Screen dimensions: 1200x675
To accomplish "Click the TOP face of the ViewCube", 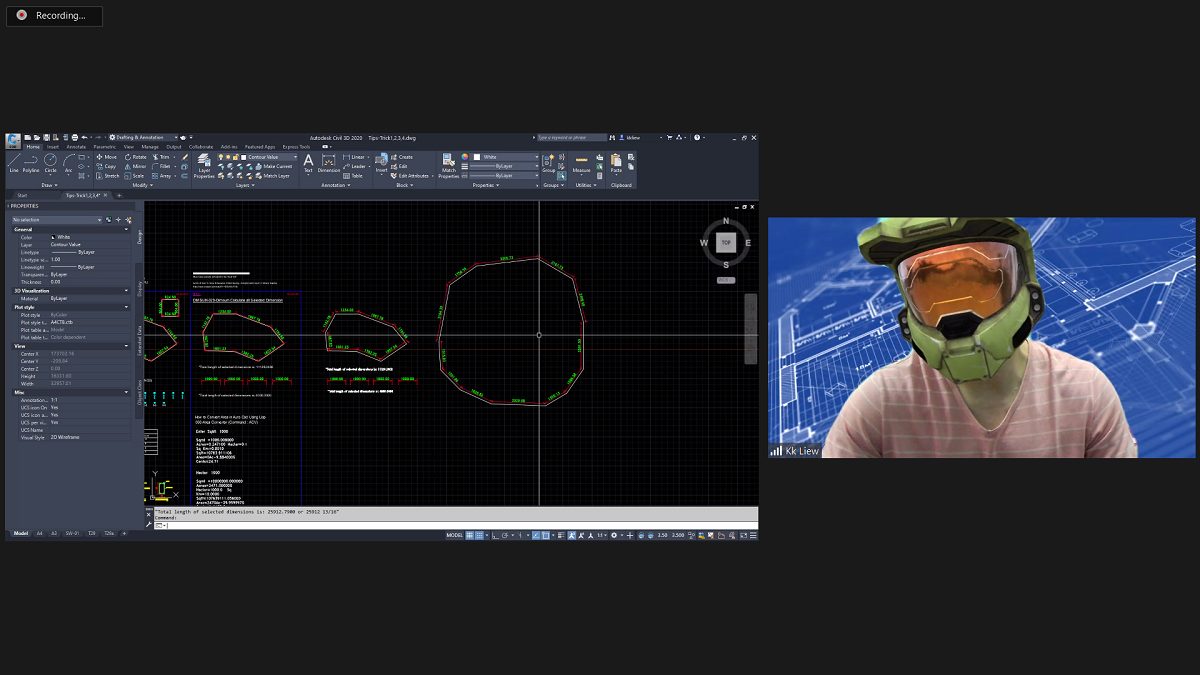I will pyautogui.click(x=726, y=242).
